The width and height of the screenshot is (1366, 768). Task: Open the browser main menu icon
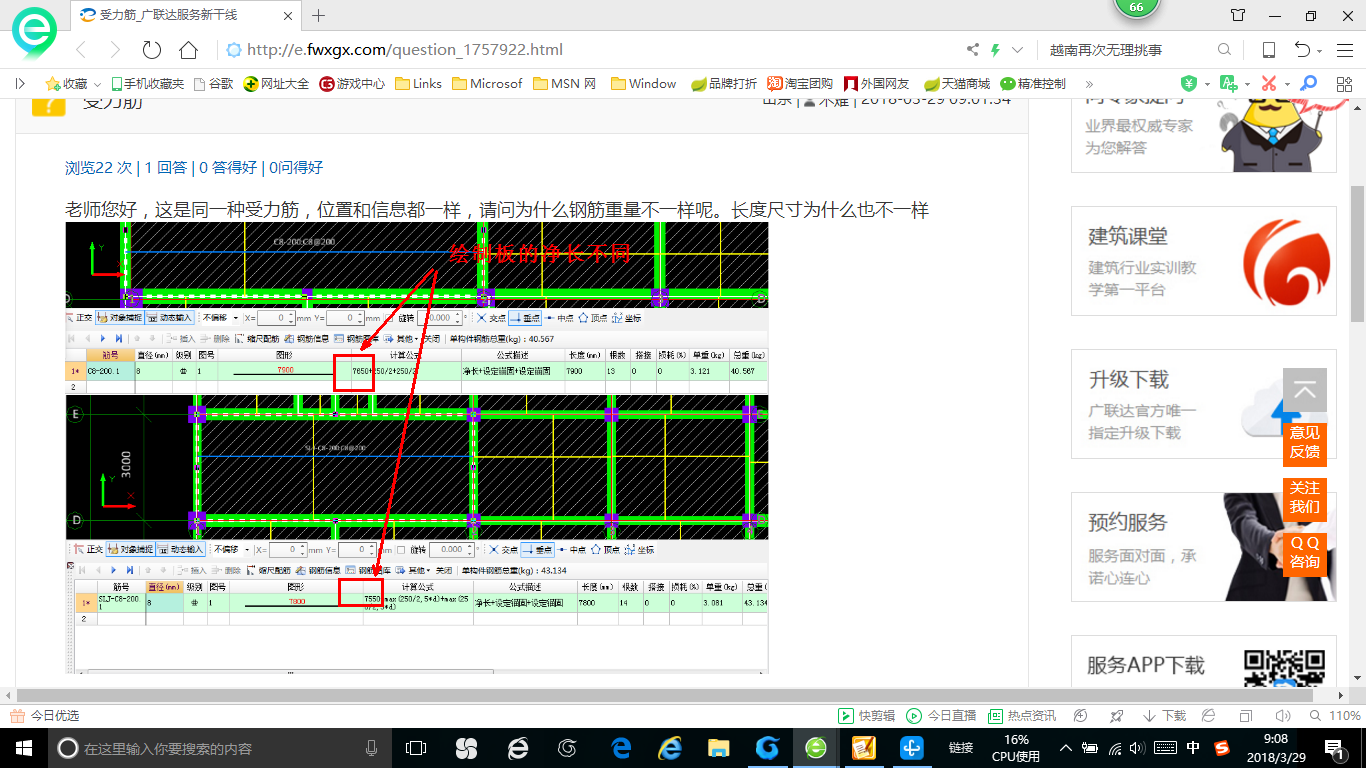[x=1343, y=50]
